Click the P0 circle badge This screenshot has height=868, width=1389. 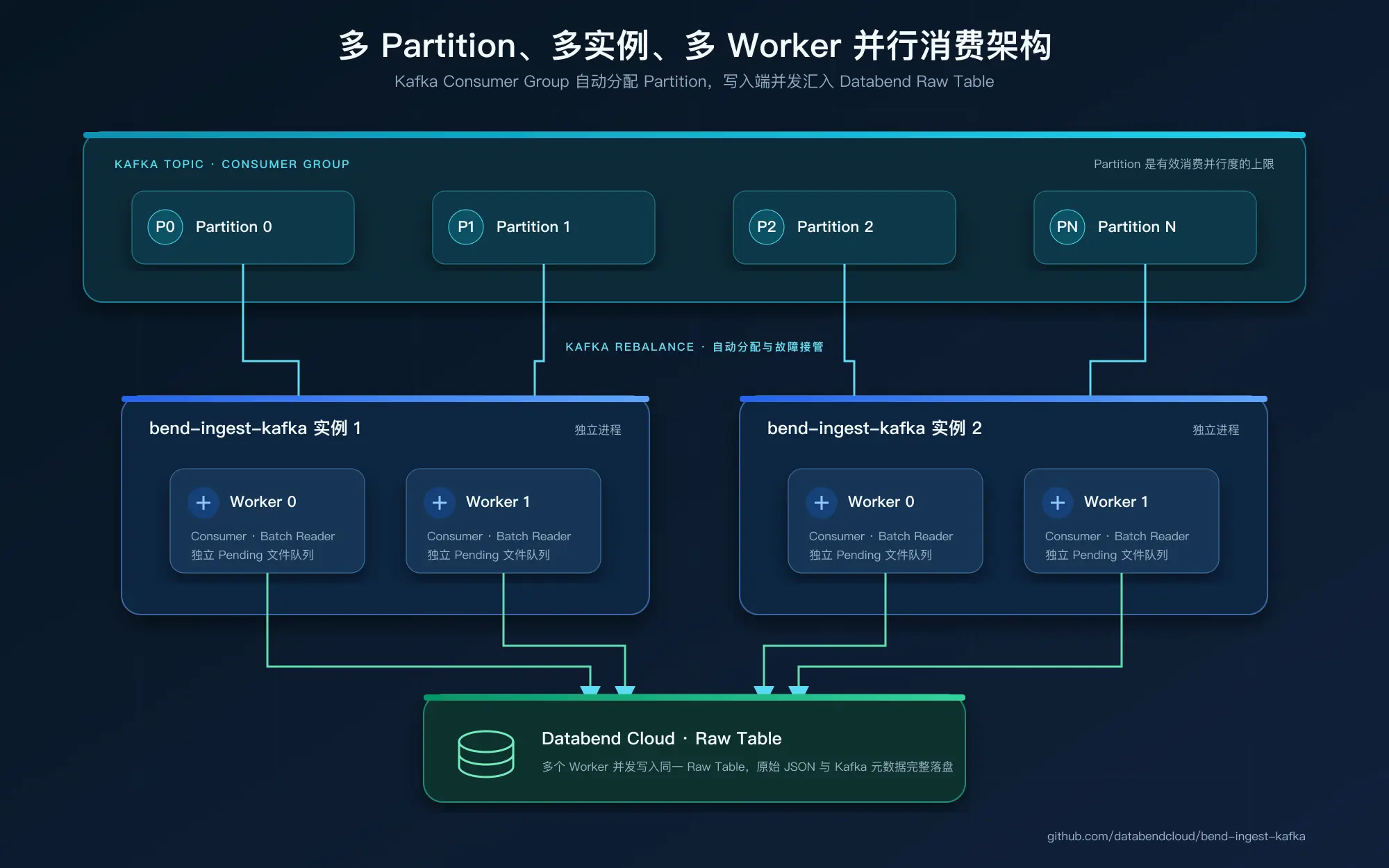165,227
